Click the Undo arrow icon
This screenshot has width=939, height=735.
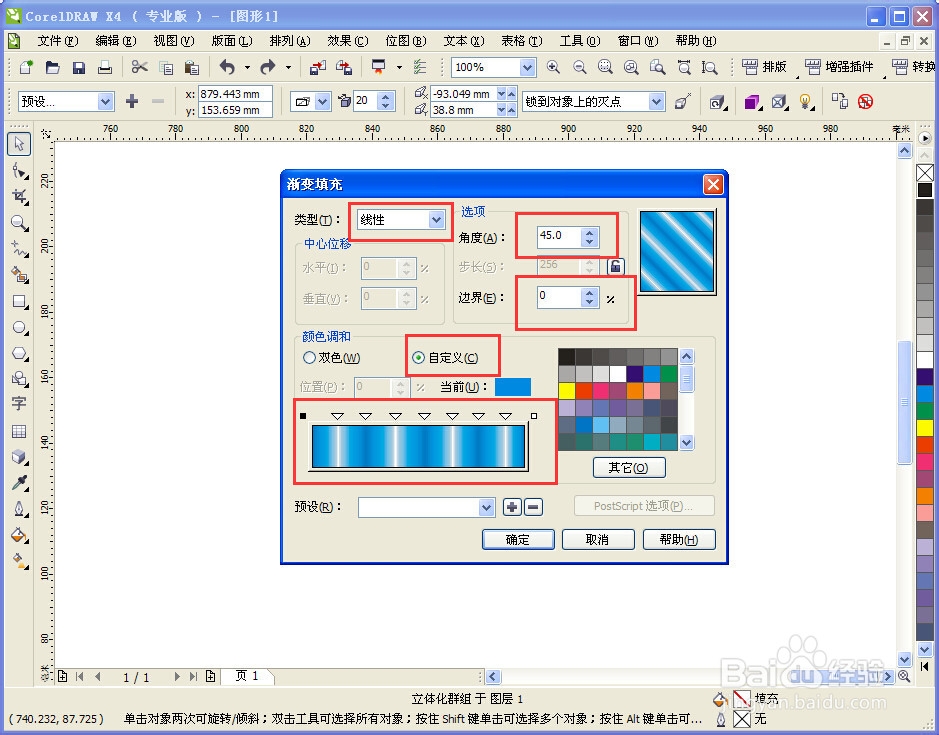point(227,67)
